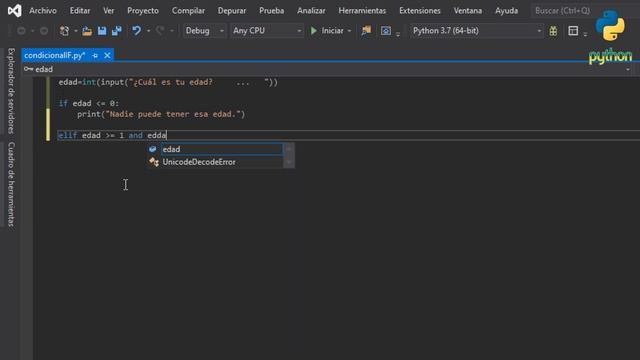Open the Proyecto menu
The image size is (640, 360).
143,11
